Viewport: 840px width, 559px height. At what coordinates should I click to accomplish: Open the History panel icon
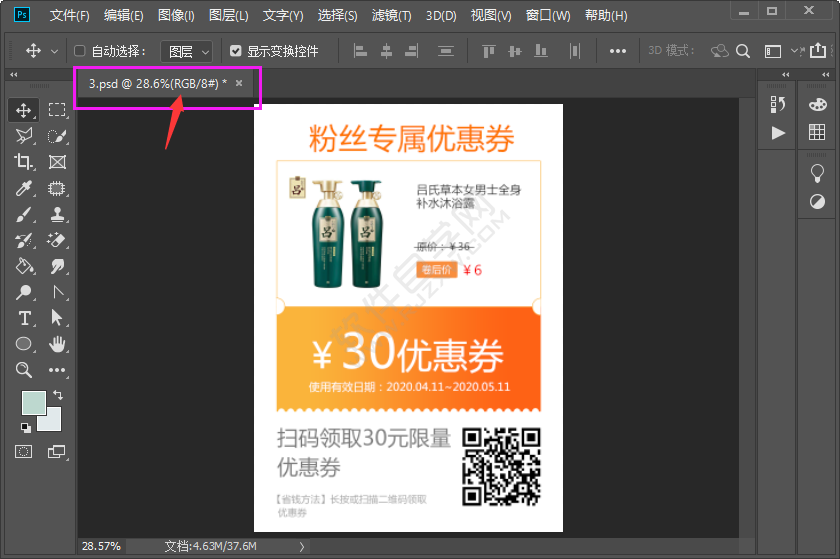coord(778,105)
